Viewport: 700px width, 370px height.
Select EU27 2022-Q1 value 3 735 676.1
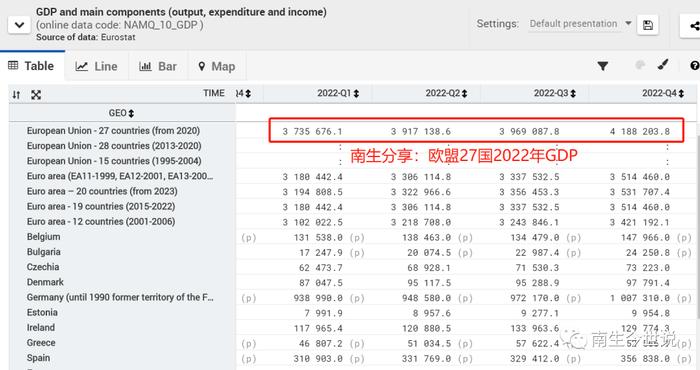(x=312, y=132)
